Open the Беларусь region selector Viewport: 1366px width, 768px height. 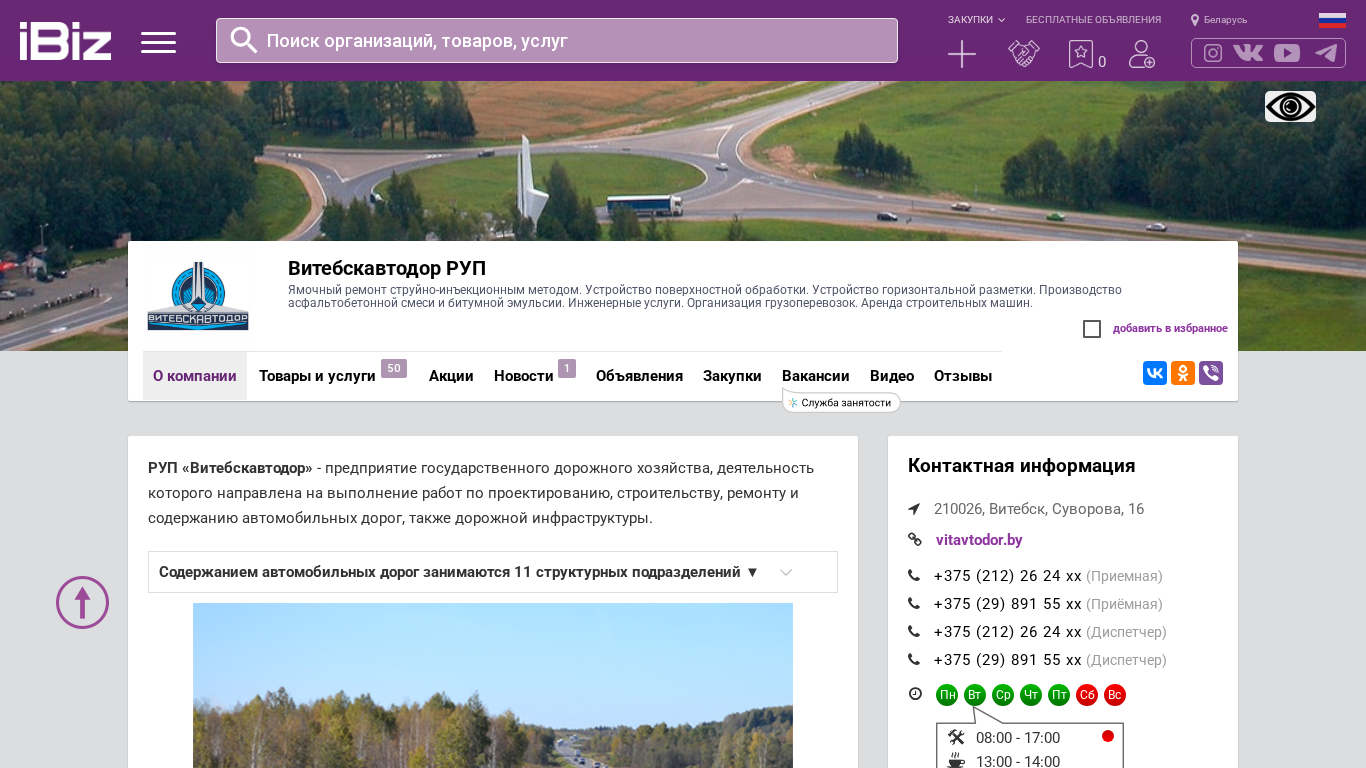tap(1219, 20)
